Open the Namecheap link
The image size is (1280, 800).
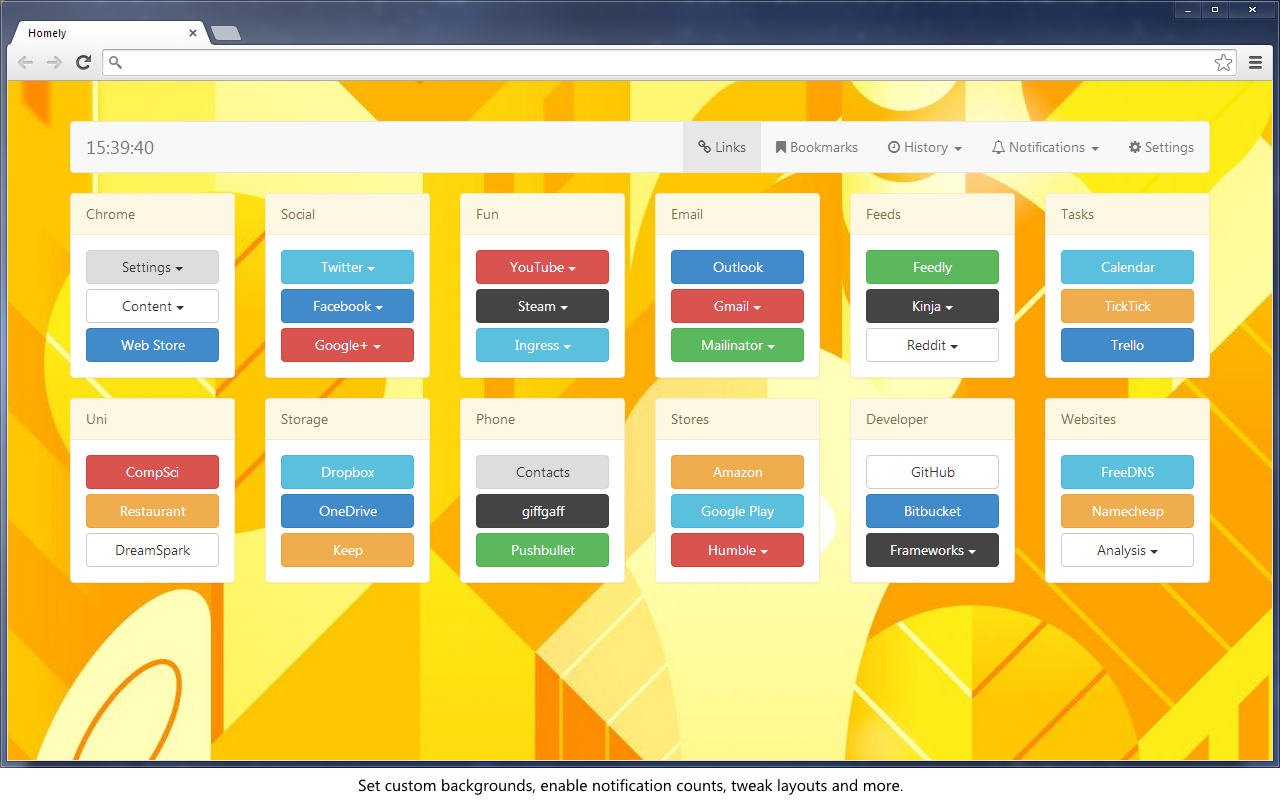tap(1127, 511)
